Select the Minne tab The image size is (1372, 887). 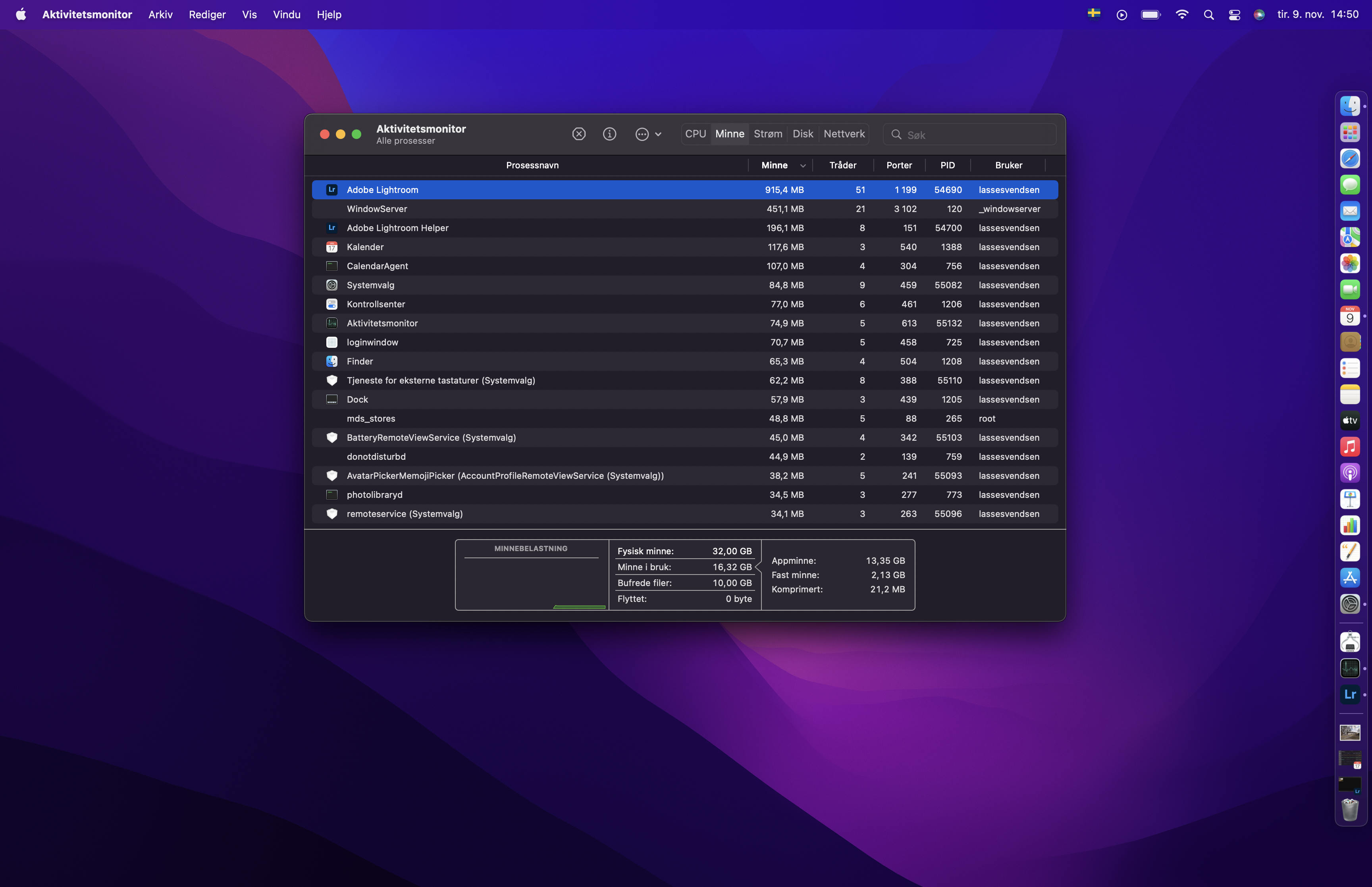pyautogui.click(x=729, y=134)
